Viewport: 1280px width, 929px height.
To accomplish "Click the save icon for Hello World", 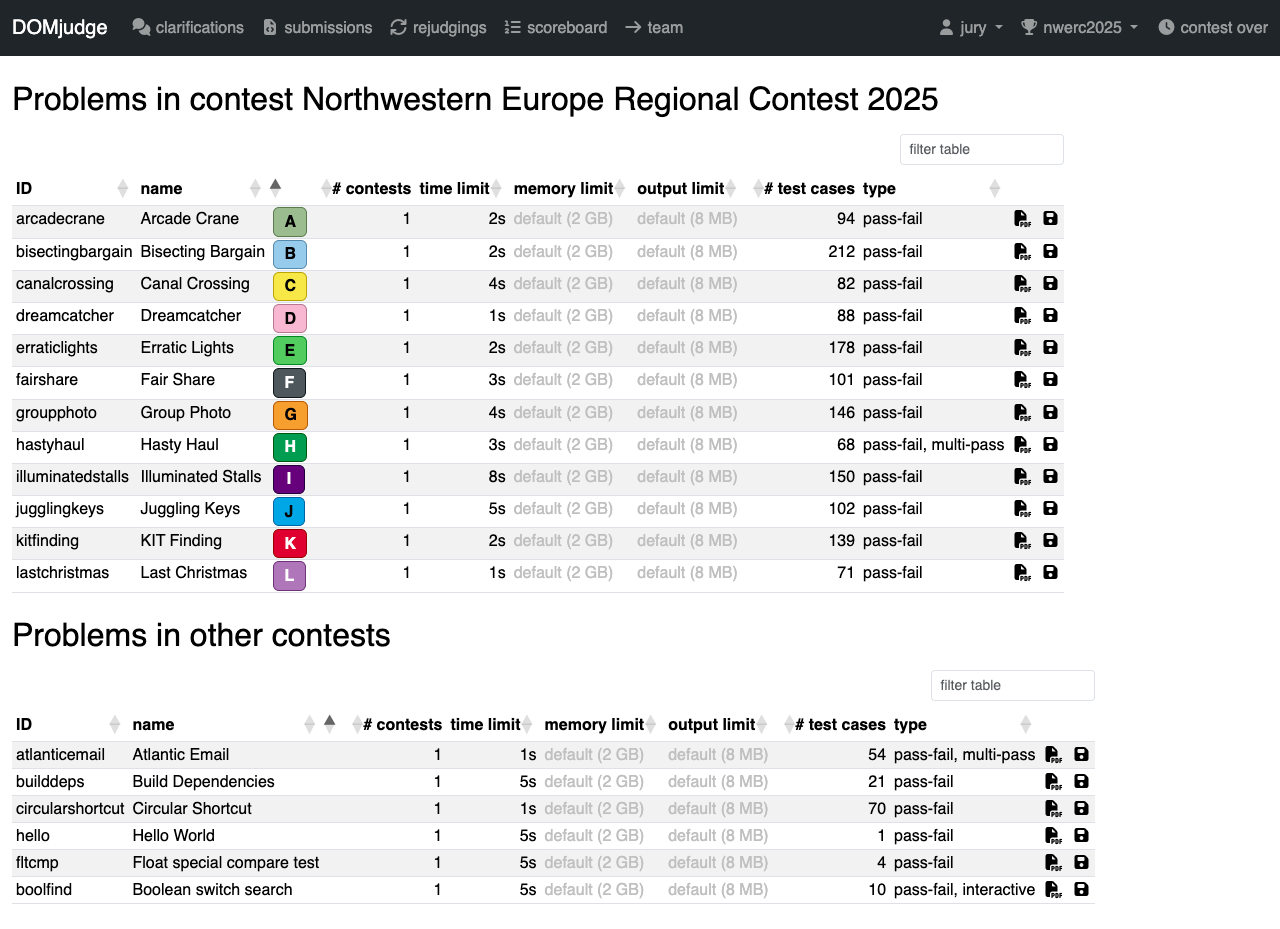I will [1081, 835].
